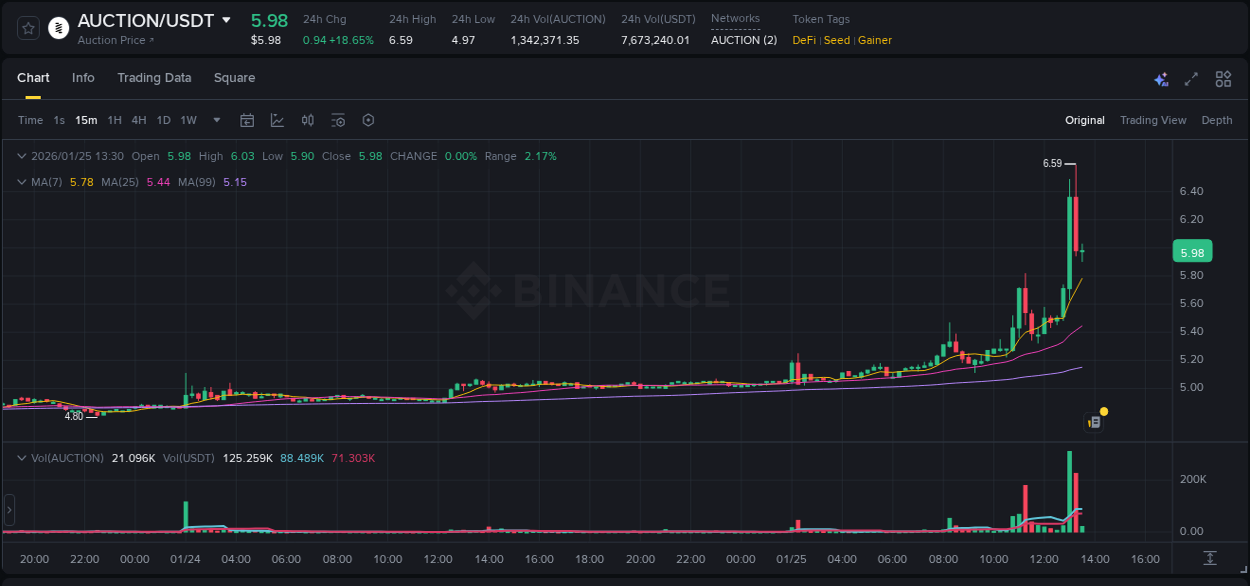Viewport: 1250px width, 586px height.
Task: Follow the Auction Price link
Action: click(x=116, y=39)
